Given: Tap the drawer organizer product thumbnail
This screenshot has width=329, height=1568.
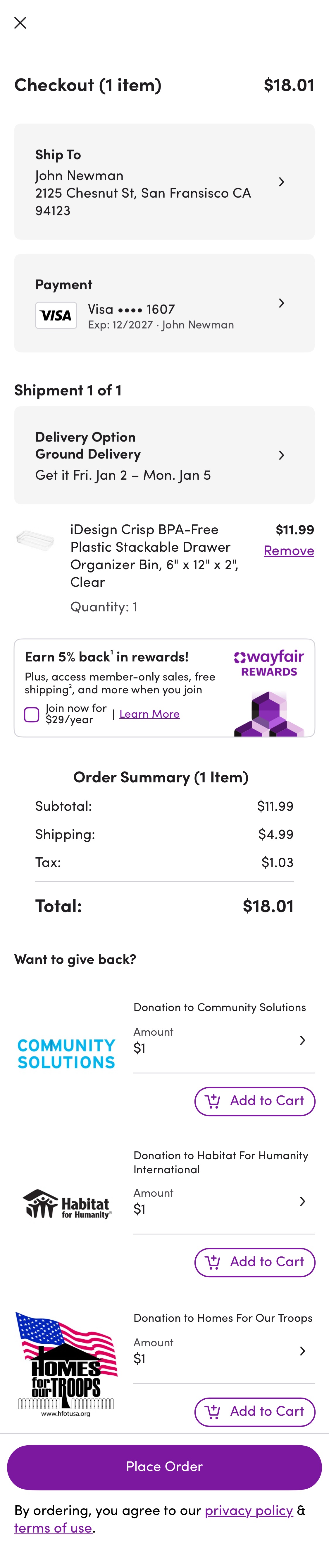Looking at the screenshot, I should point(35,539).
